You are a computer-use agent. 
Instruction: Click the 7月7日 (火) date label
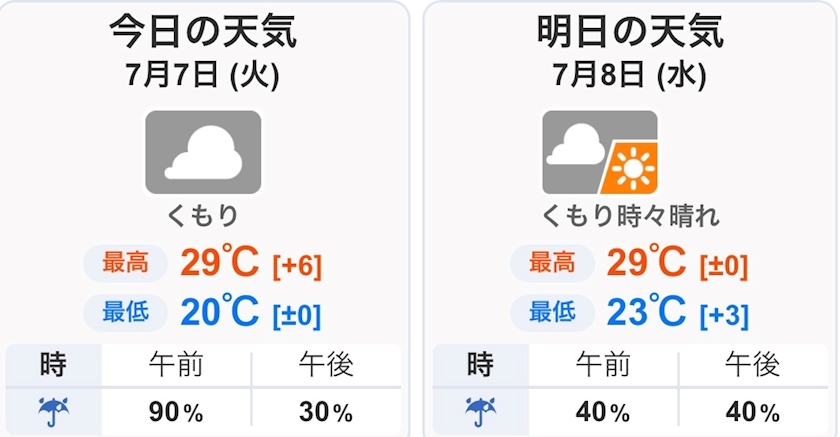pos(203,76)
